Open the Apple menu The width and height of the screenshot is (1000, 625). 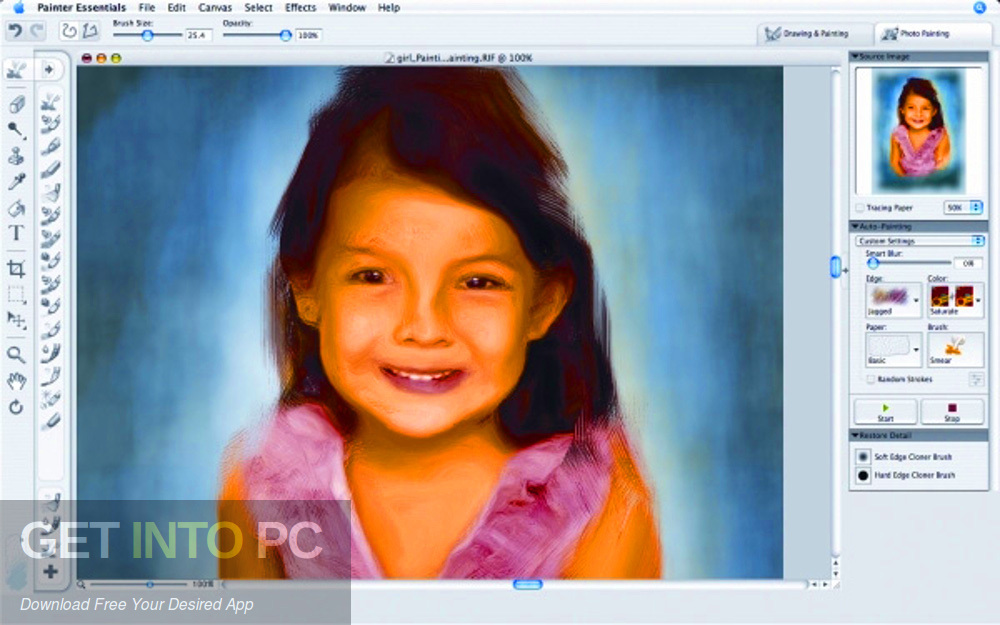pos(18,8)
